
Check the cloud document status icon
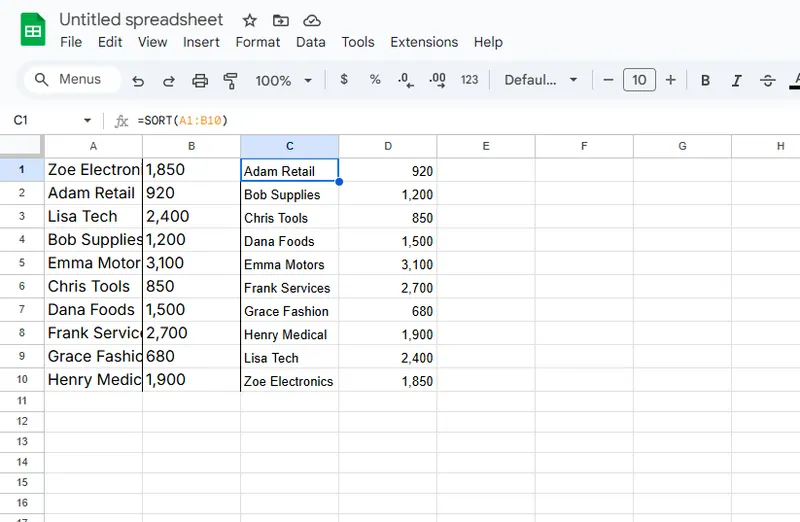(312, 20)
